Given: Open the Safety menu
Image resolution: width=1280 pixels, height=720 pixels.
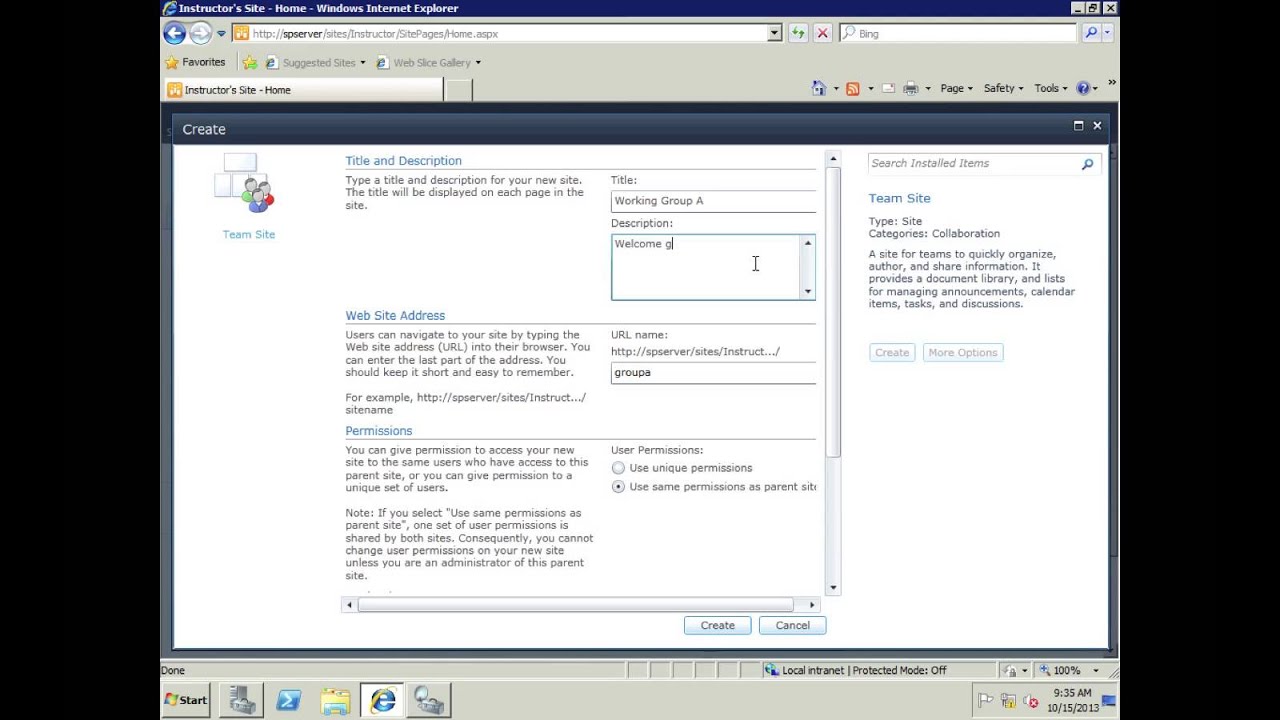Looking at the screenshot, I should (x=1003, y=88).
